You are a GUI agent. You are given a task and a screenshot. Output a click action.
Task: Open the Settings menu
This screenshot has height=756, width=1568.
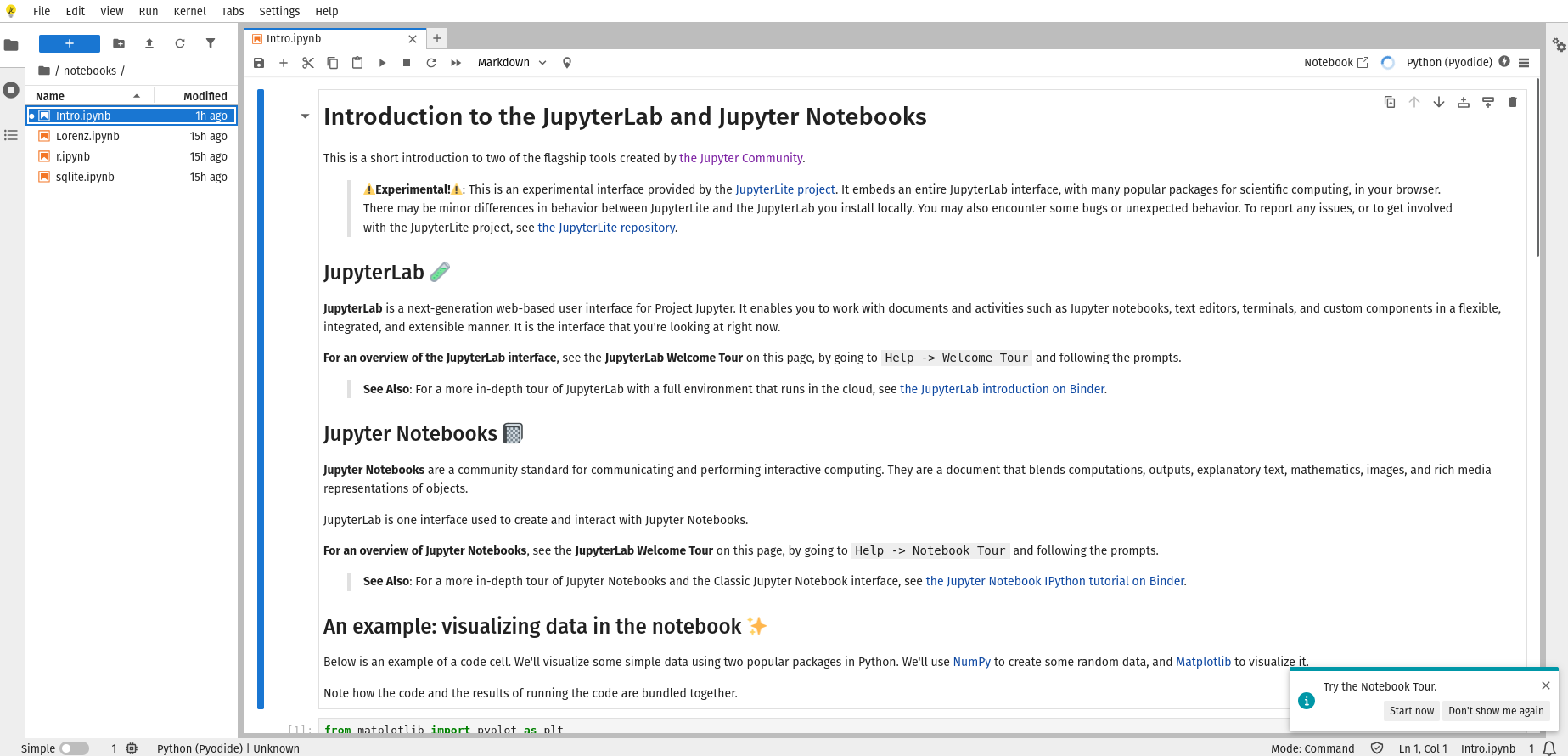(279, 11)
